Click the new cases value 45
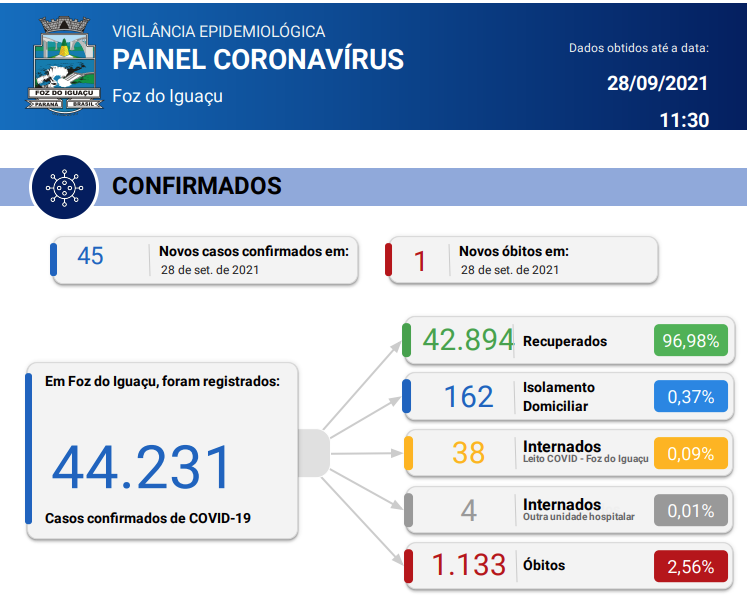This screenshot has height=595, width=747. coord(91,256)
